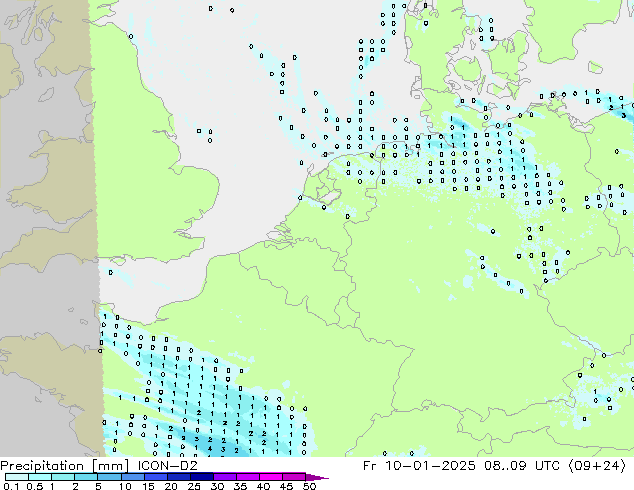Click the legend swatch between 10 and 15
The height and width of the screenshot is (490, 634).
tap(132, 477)
